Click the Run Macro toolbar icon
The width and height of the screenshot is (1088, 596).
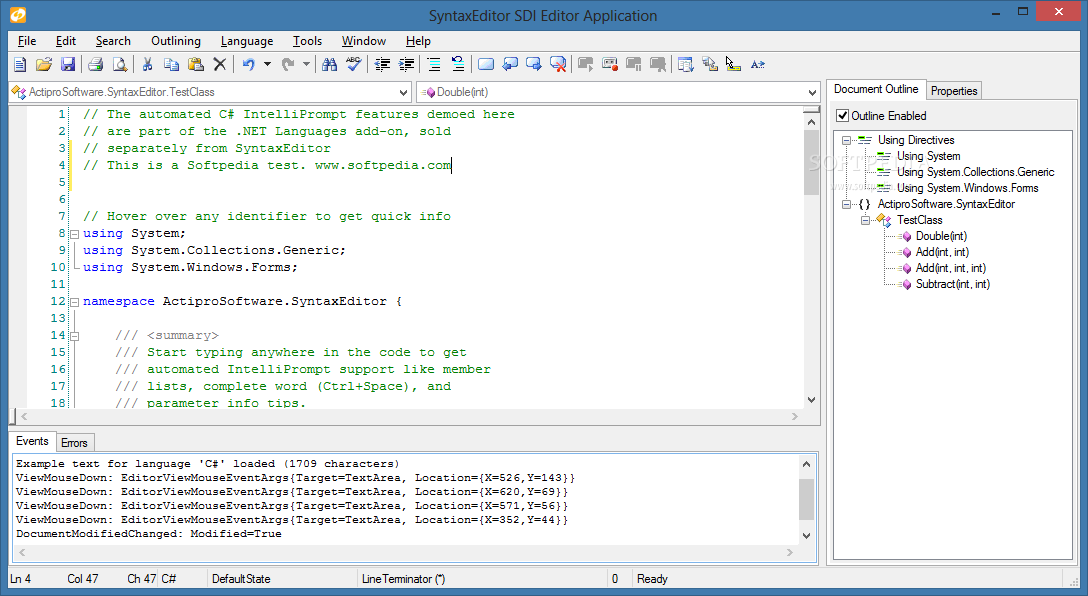(x=586, y=65)
